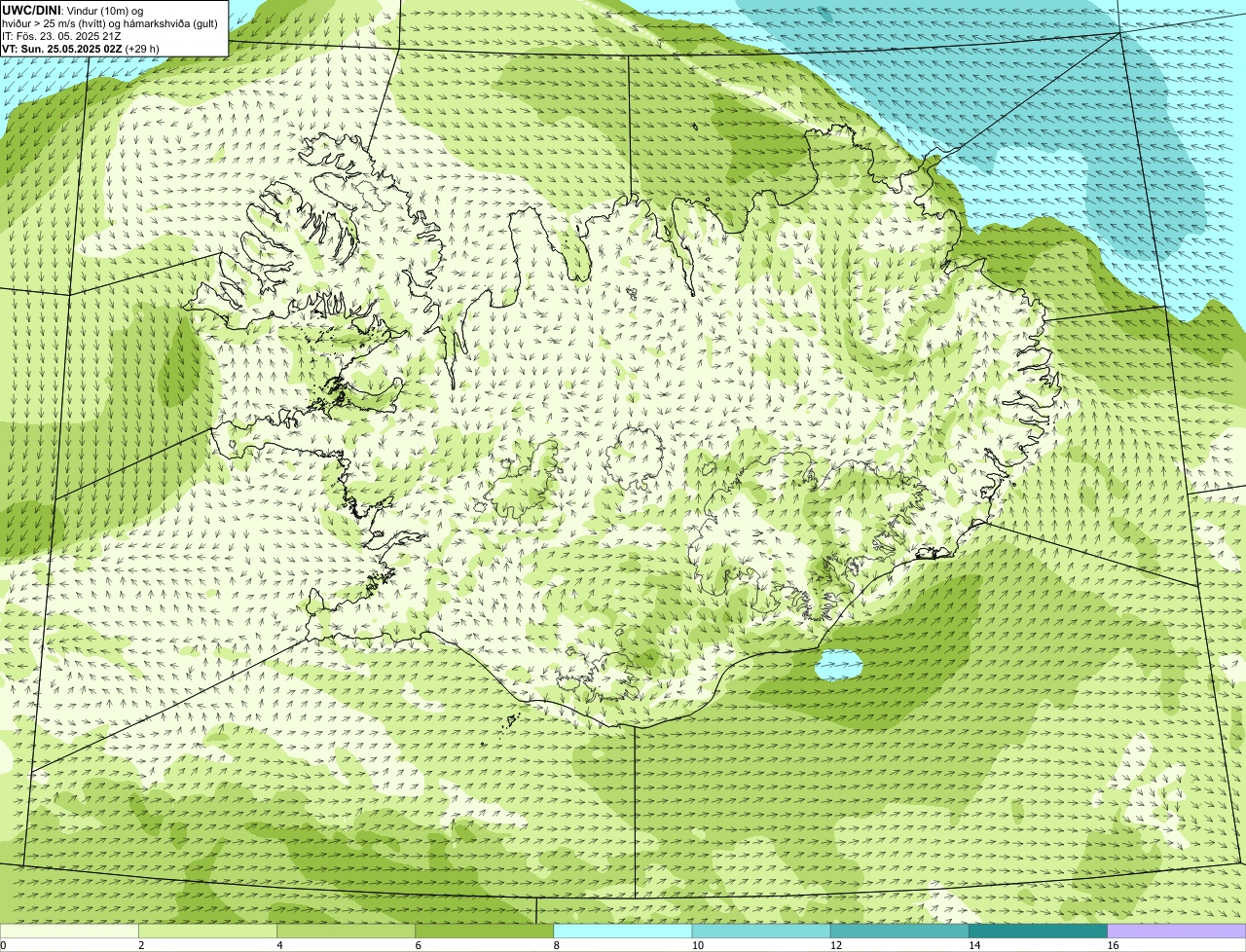
Task: Click the "UWC/DINI: Vindur (10m) og" title line
Action: click(73, 10)
